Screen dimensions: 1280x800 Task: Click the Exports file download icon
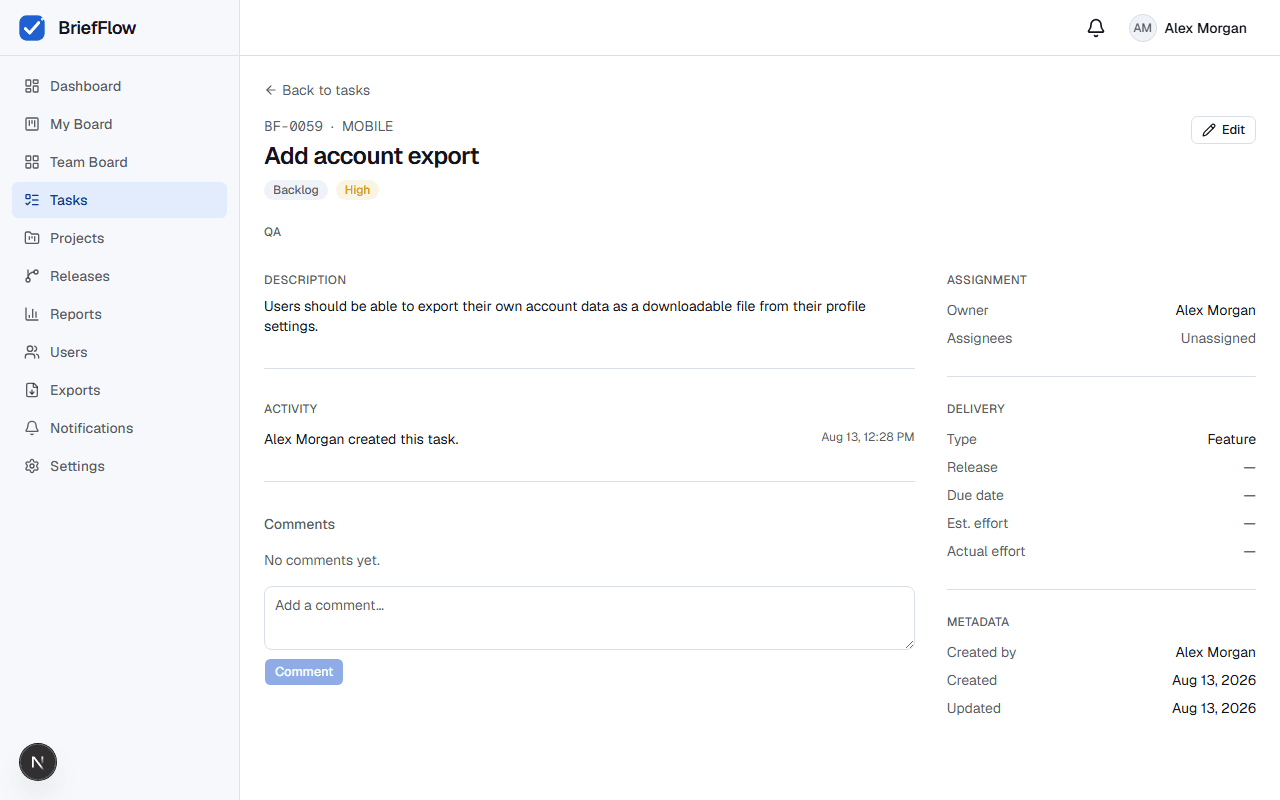click(x=32, y=390)
